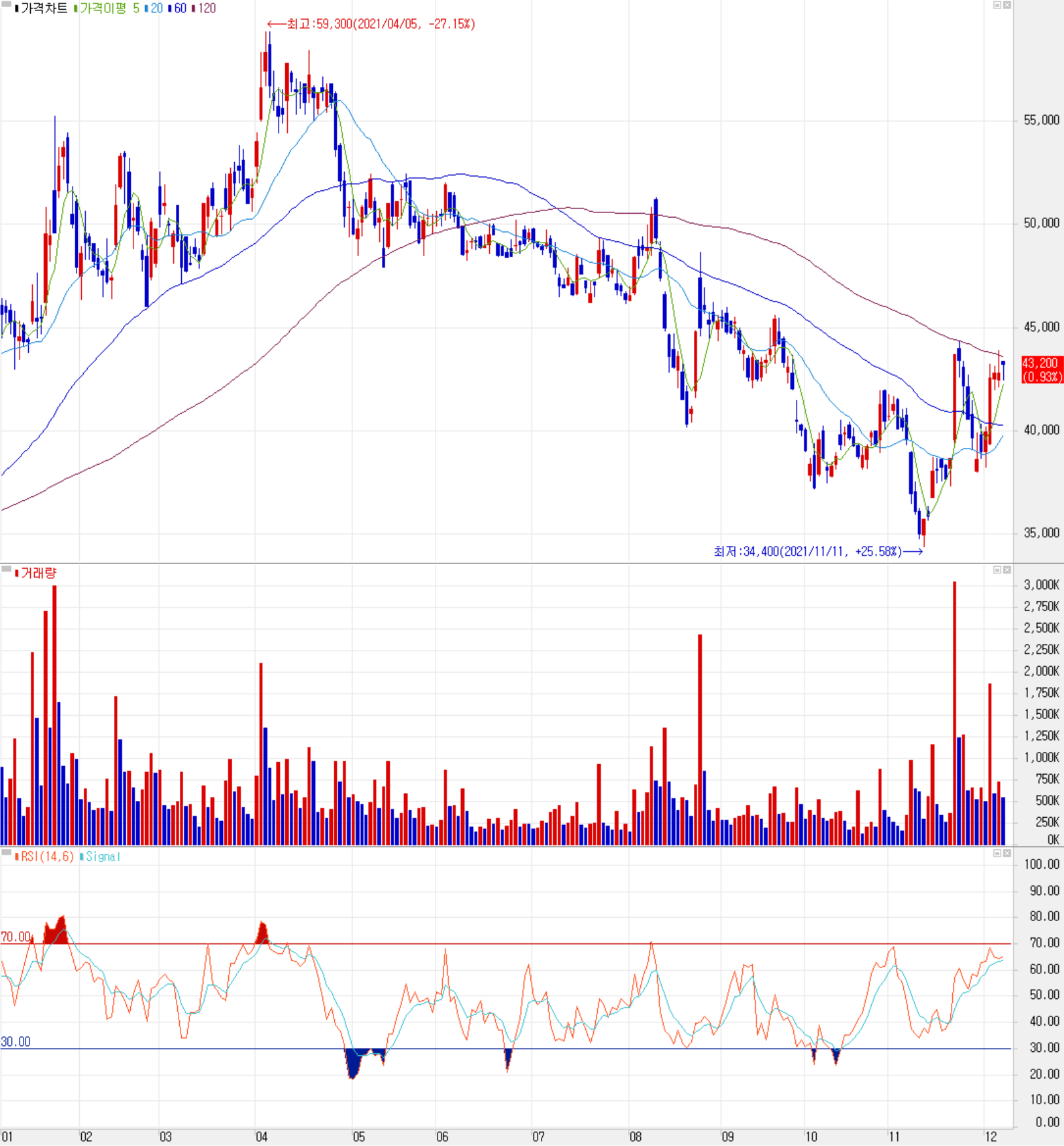Screen dimensions: 1064x1146
Task: Click the 06 month marker on time axis
Action: 442,1137
